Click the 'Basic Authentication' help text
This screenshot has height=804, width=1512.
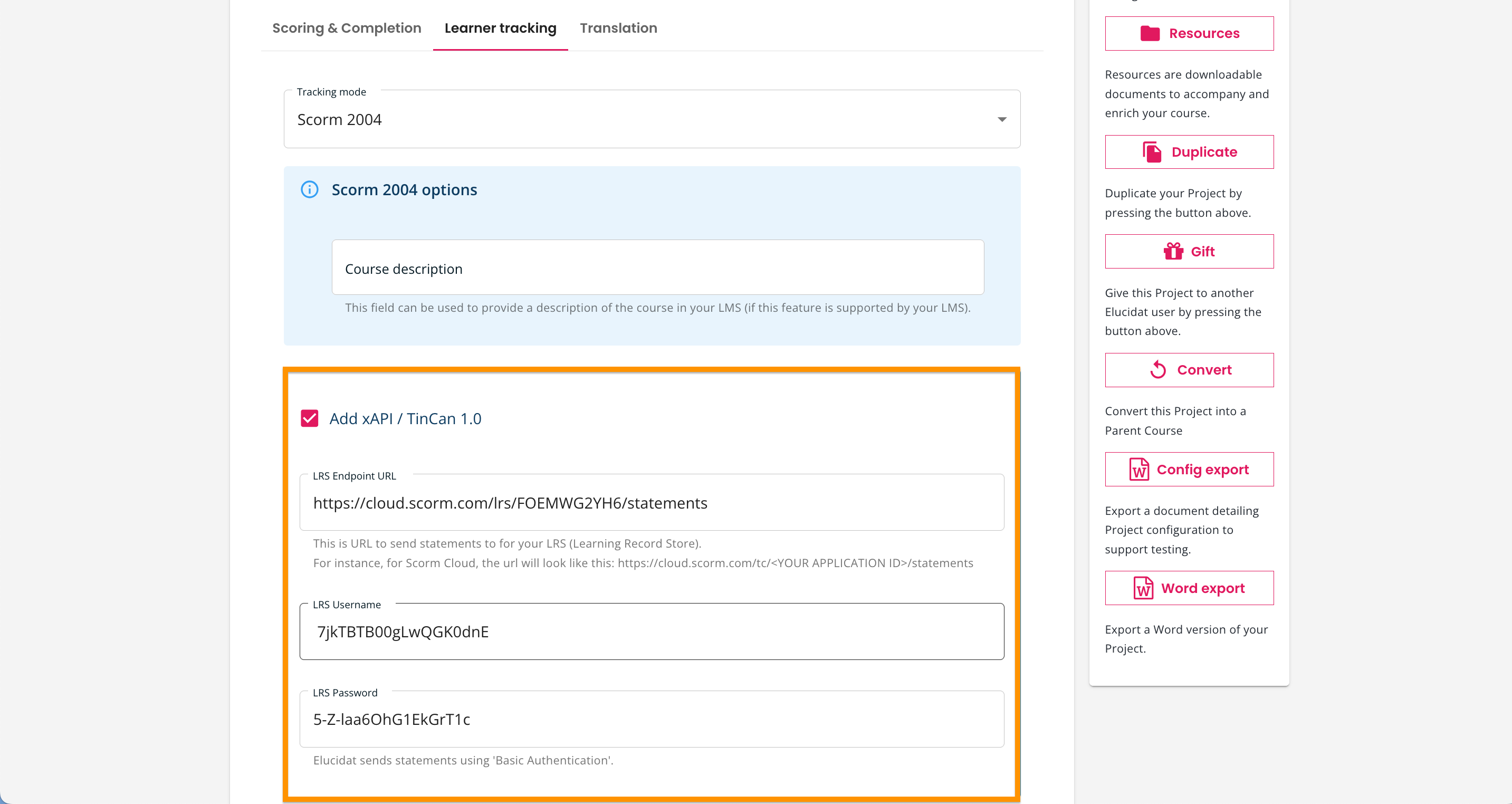(463, 761)
